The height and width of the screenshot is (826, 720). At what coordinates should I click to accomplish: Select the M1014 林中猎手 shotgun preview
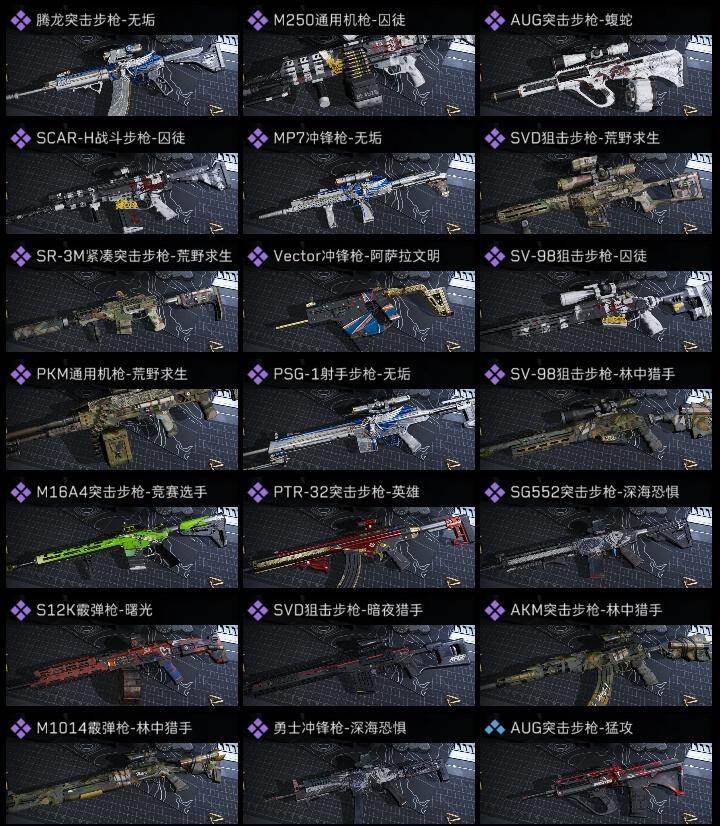click(x=122, y=783)
